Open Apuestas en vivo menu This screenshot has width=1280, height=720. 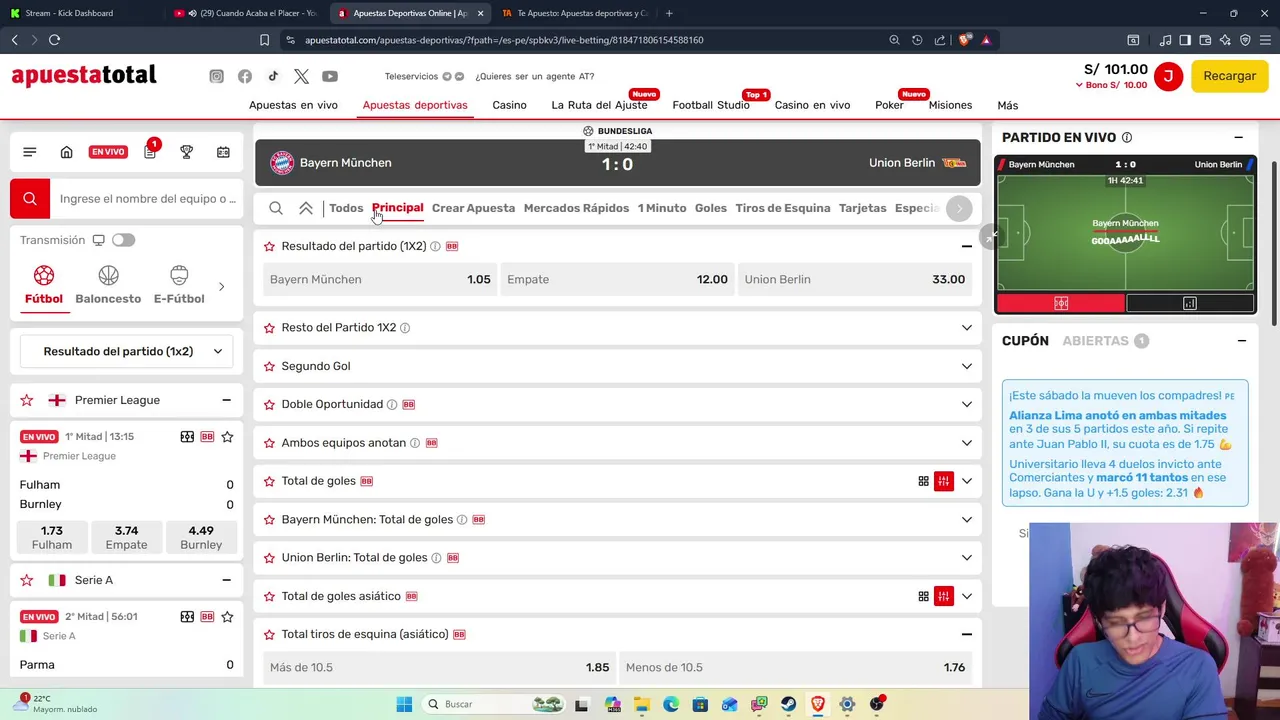coord(293,105)
